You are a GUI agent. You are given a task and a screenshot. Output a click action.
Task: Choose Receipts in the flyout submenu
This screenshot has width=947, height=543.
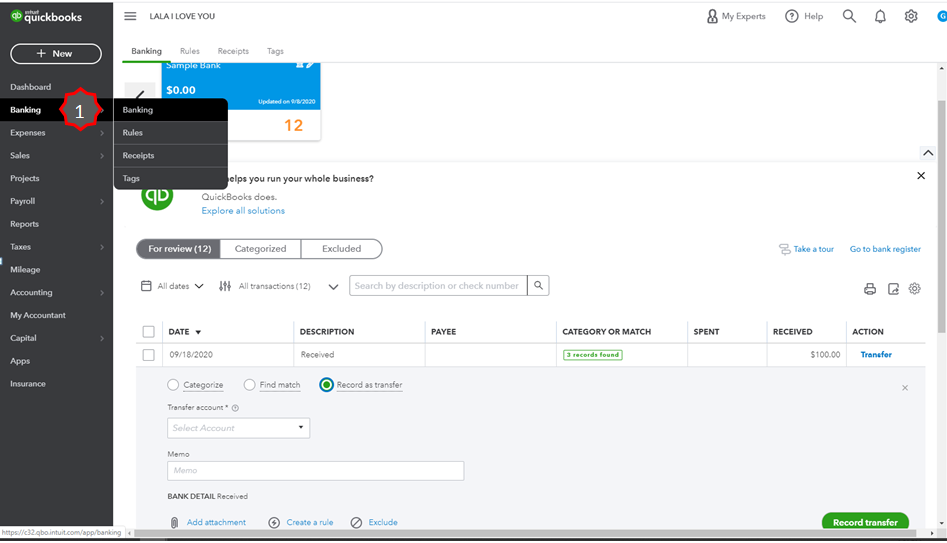point(170,156)
